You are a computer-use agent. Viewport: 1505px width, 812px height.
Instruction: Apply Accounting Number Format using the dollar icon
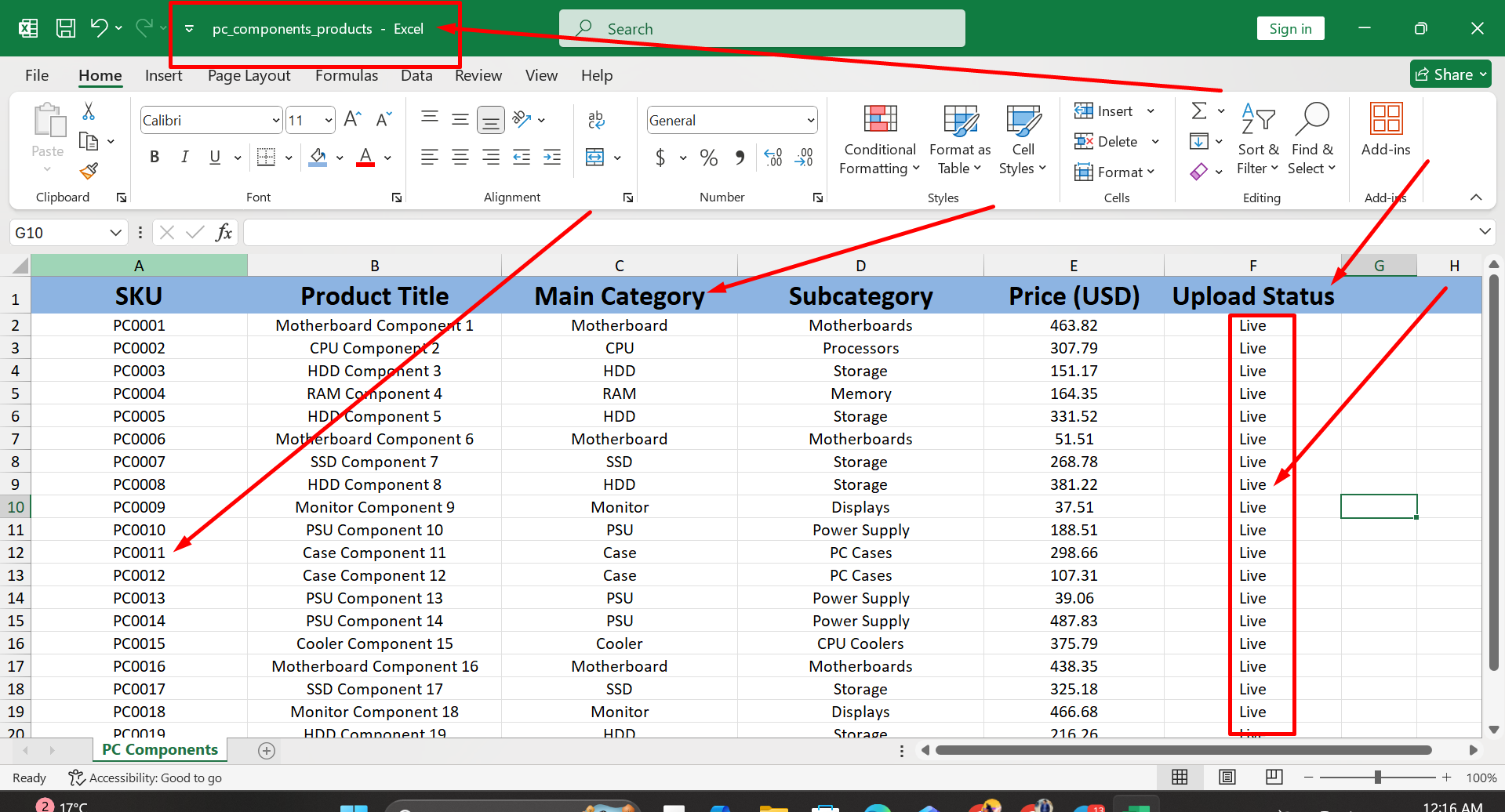pos(661,157)
